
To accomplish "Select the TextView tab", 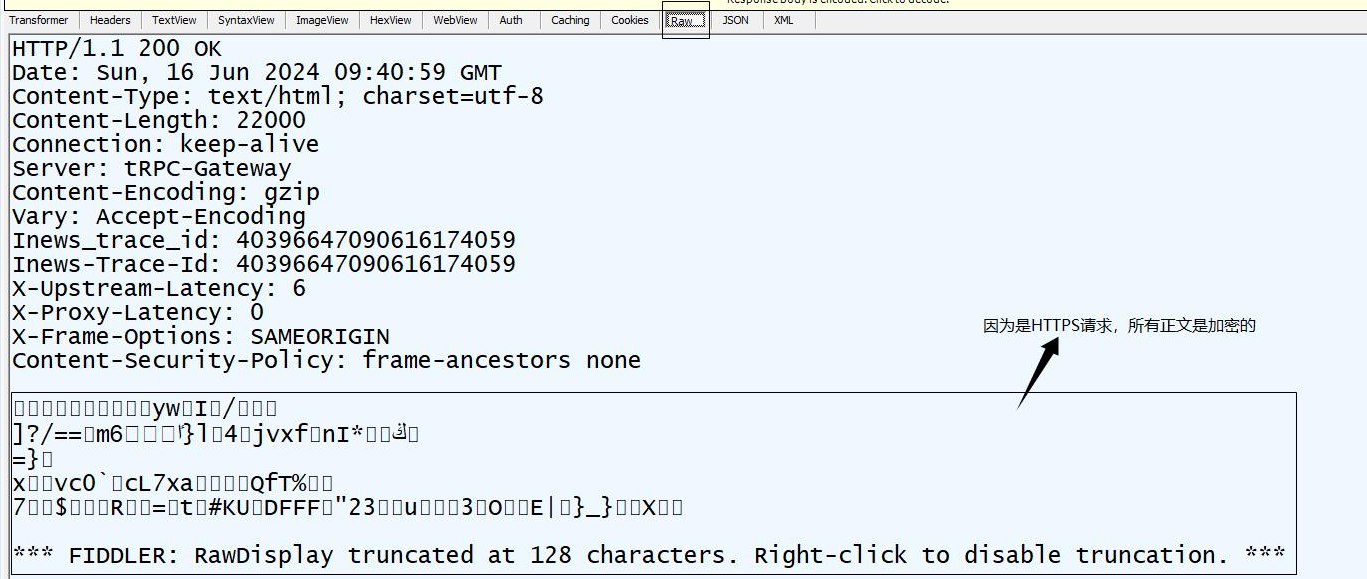I will (x=174, y=20).
